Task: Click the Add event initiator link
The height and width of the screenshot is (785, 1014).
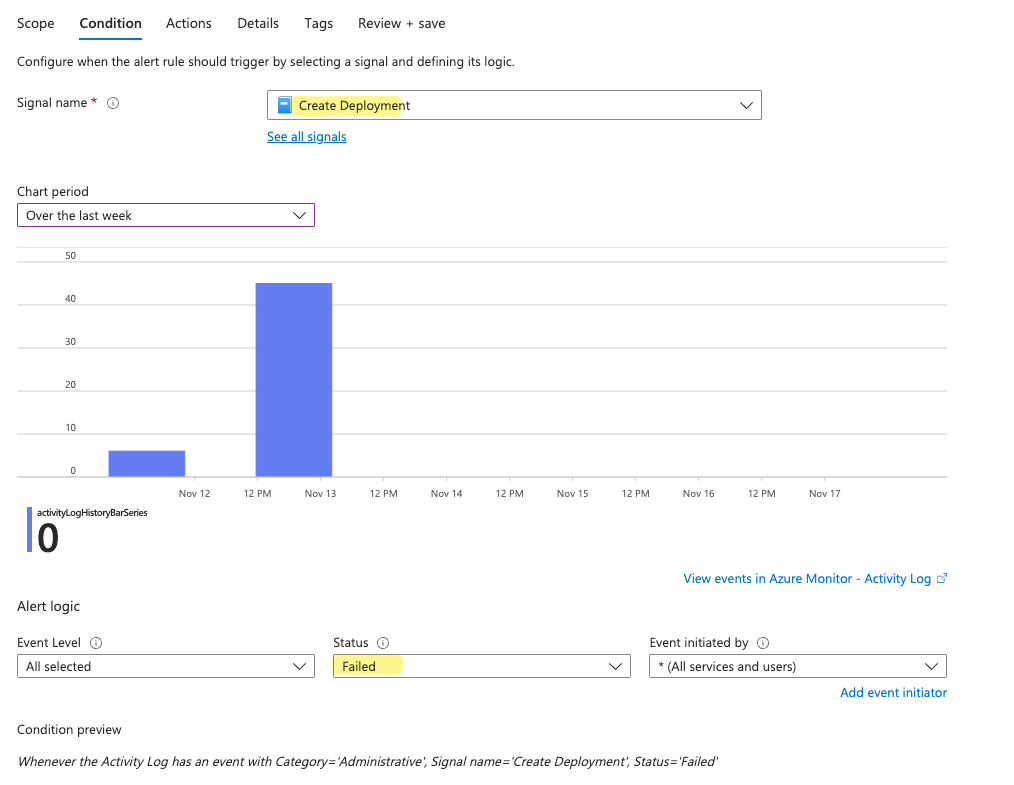Action: [x=893, y=692]
